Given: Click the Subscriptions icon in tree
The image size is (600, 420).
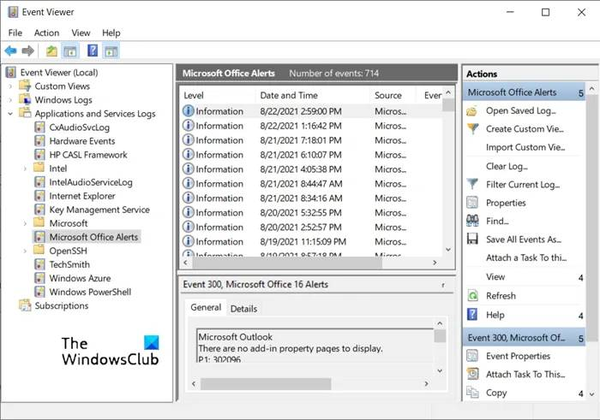Looking at the screenshot, I should pyautogui.click(x=25, y=305).
